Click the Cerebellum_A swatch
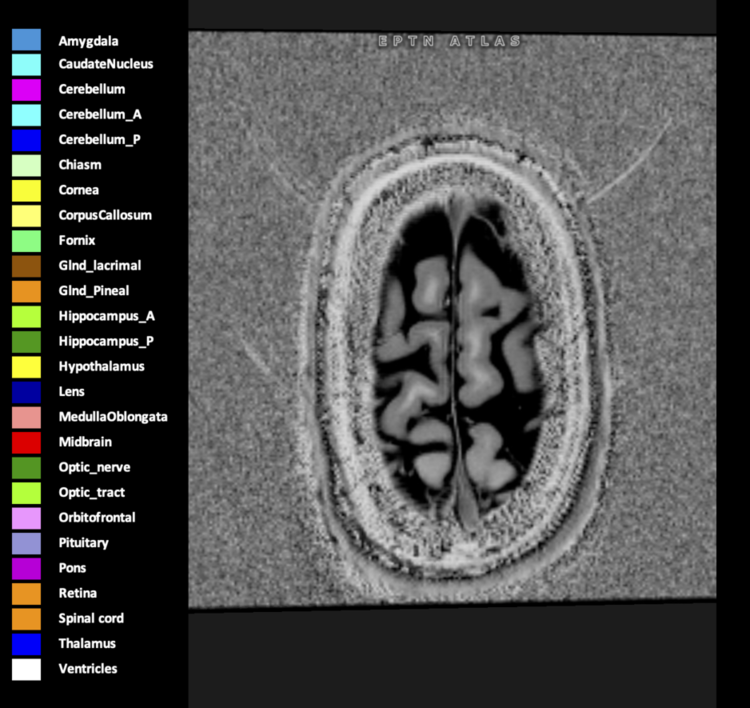Screen dimensions: 750x708 [26, 115]
